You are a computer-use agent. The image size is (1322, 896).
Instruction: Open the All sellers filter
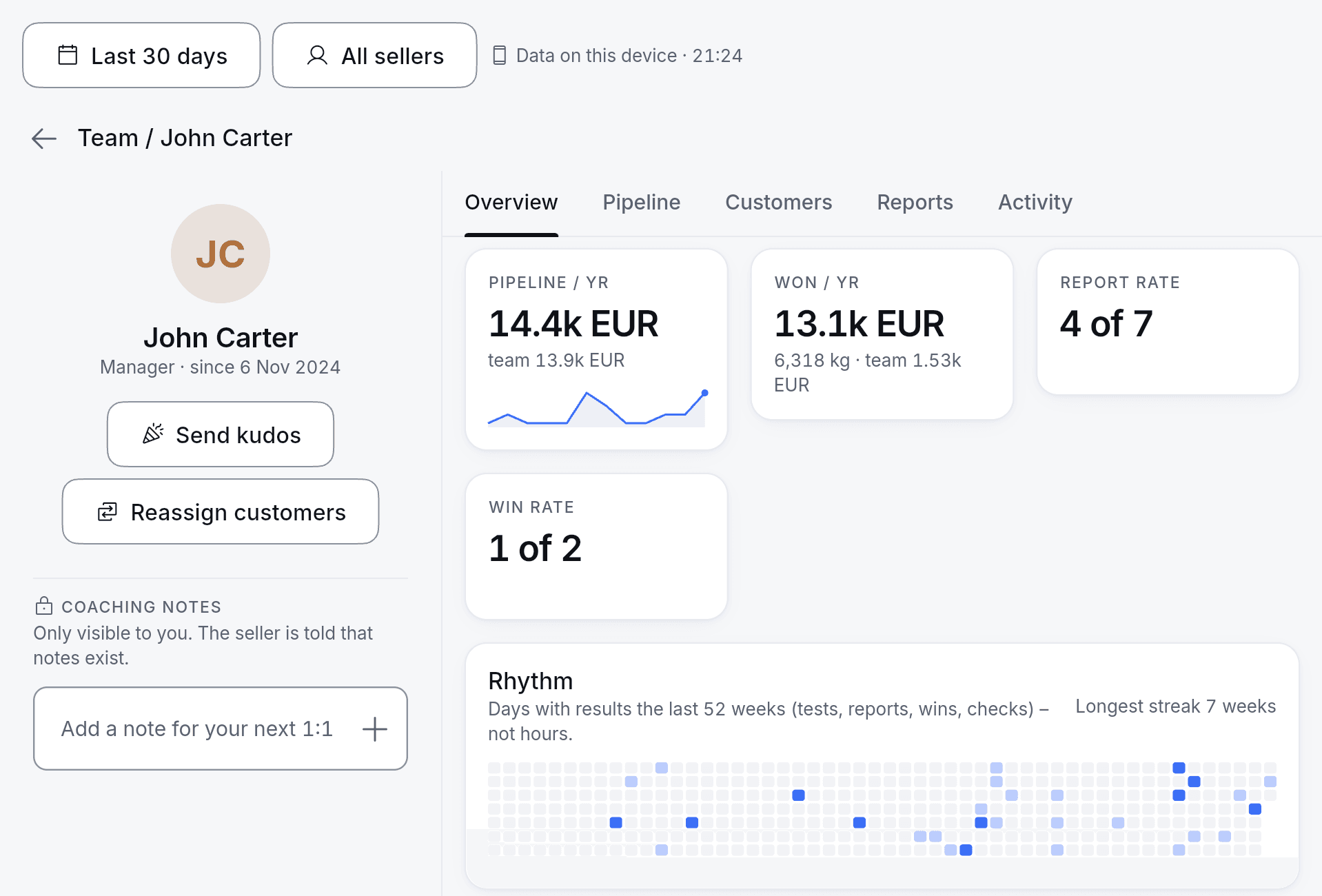[x=374, y=55]
